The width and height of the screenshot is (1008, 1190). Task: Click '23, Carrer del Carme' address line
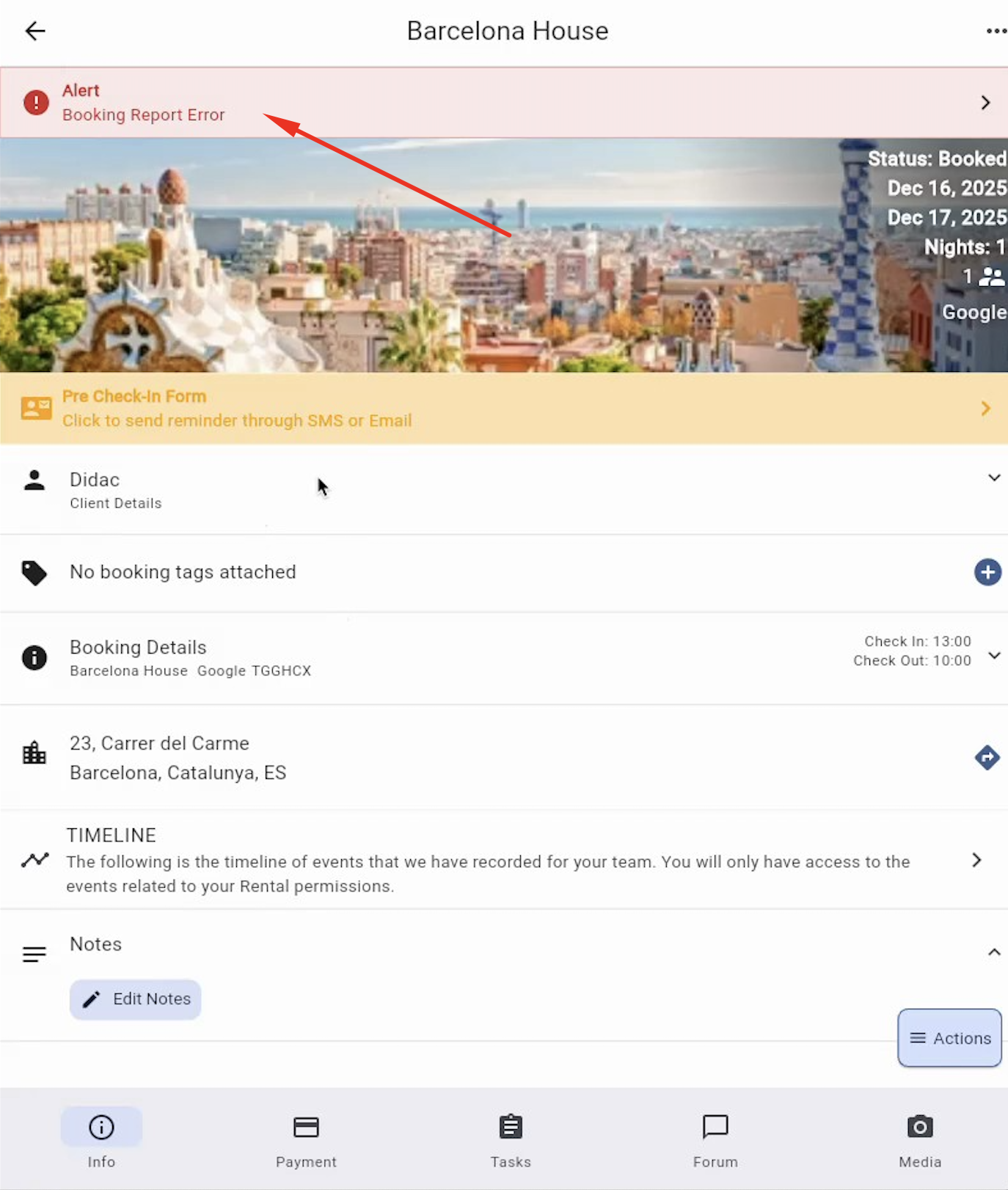click(159, 743)
